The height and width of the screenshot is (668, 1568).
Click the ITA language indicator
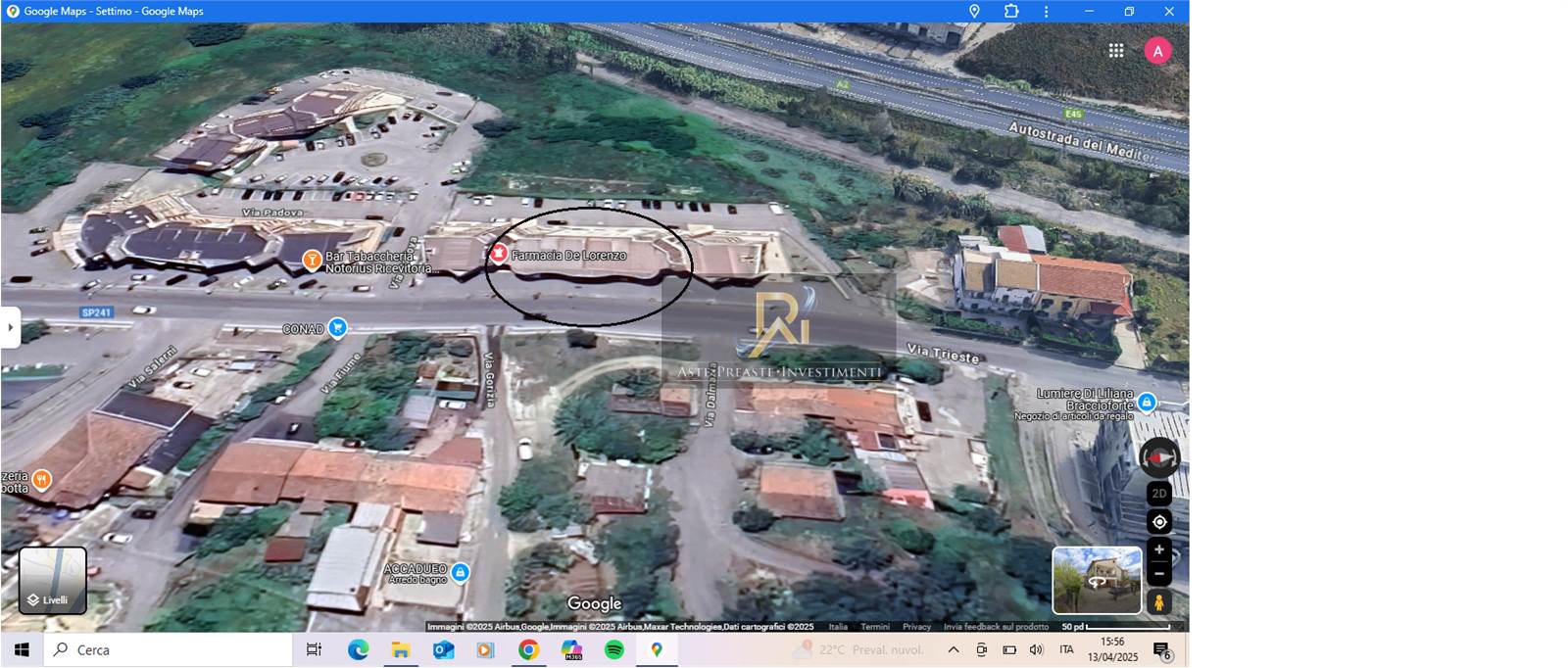pyautogui.click(x=1066, y=649)
